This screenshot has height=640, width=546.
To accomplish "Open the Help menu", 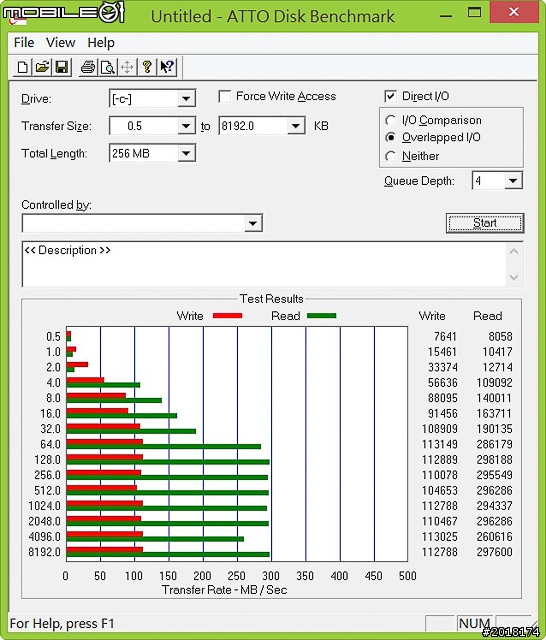I will pyautogui.click(x=101, y=42).
